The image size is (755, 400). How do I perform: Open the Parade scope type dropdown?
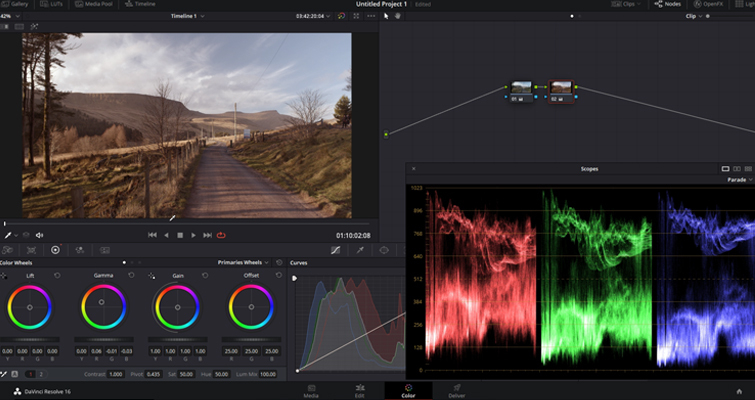coord(740,180)
